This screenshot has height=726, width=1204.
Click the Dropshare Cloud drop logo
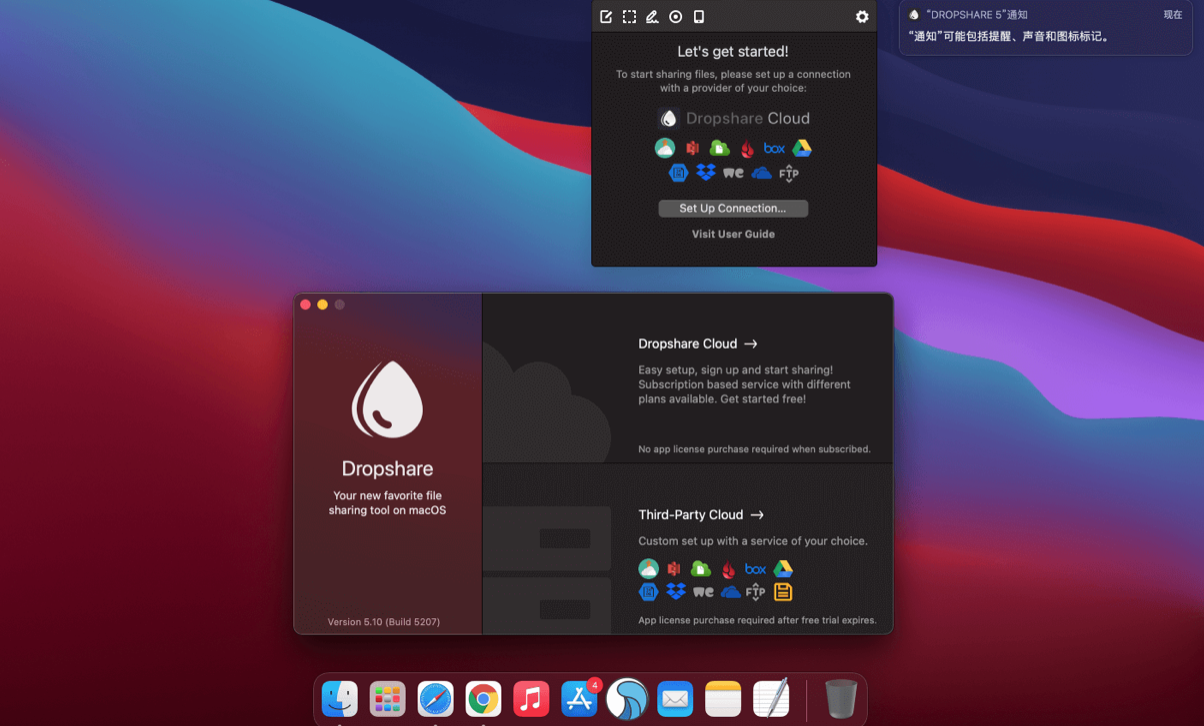tap(669, 118)
